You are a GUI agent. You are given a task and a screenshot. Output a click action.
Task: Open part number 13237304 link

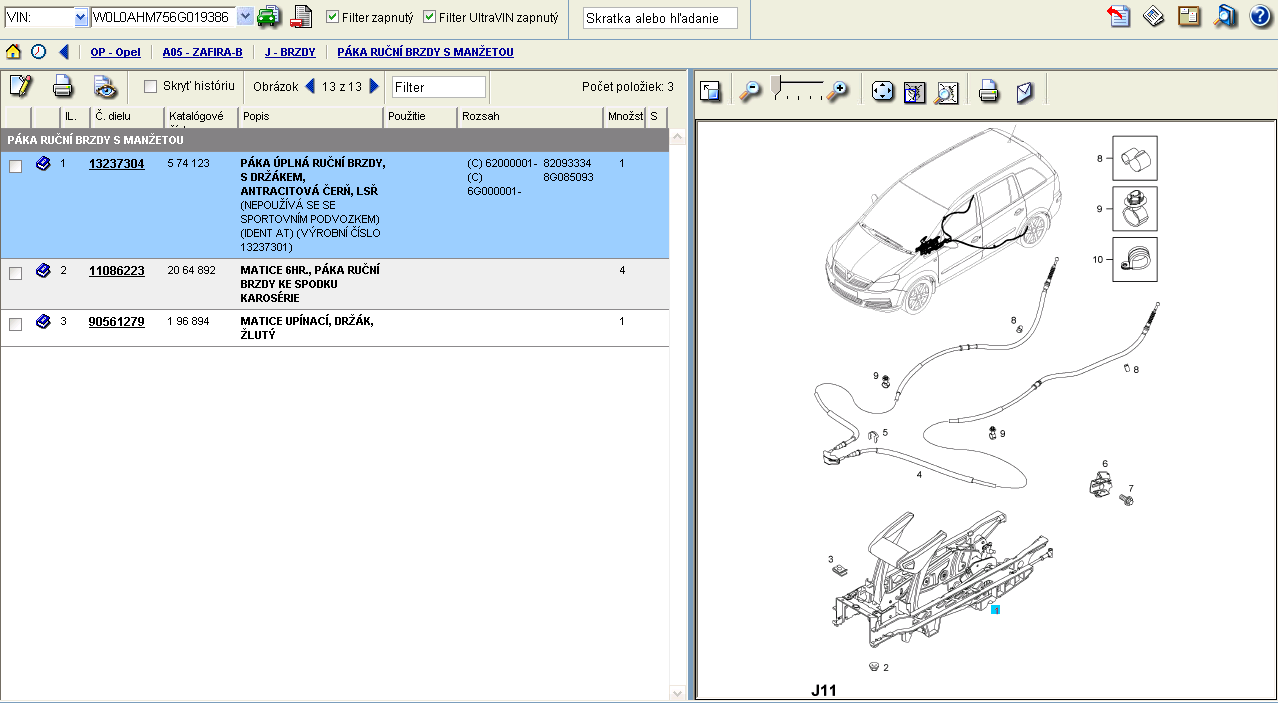point(116,164)
